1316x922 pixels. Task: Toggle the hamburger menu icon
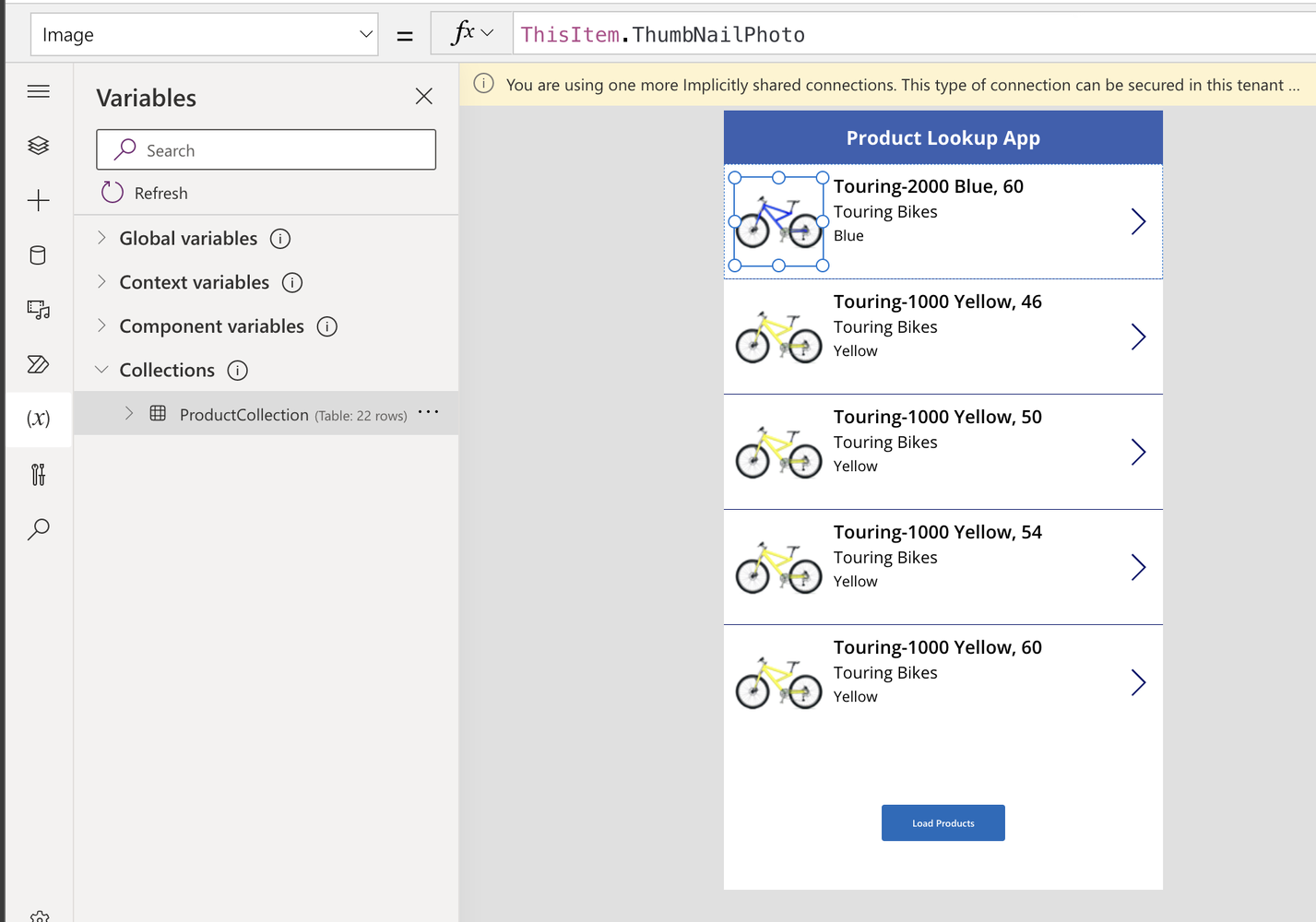[38, 91]
